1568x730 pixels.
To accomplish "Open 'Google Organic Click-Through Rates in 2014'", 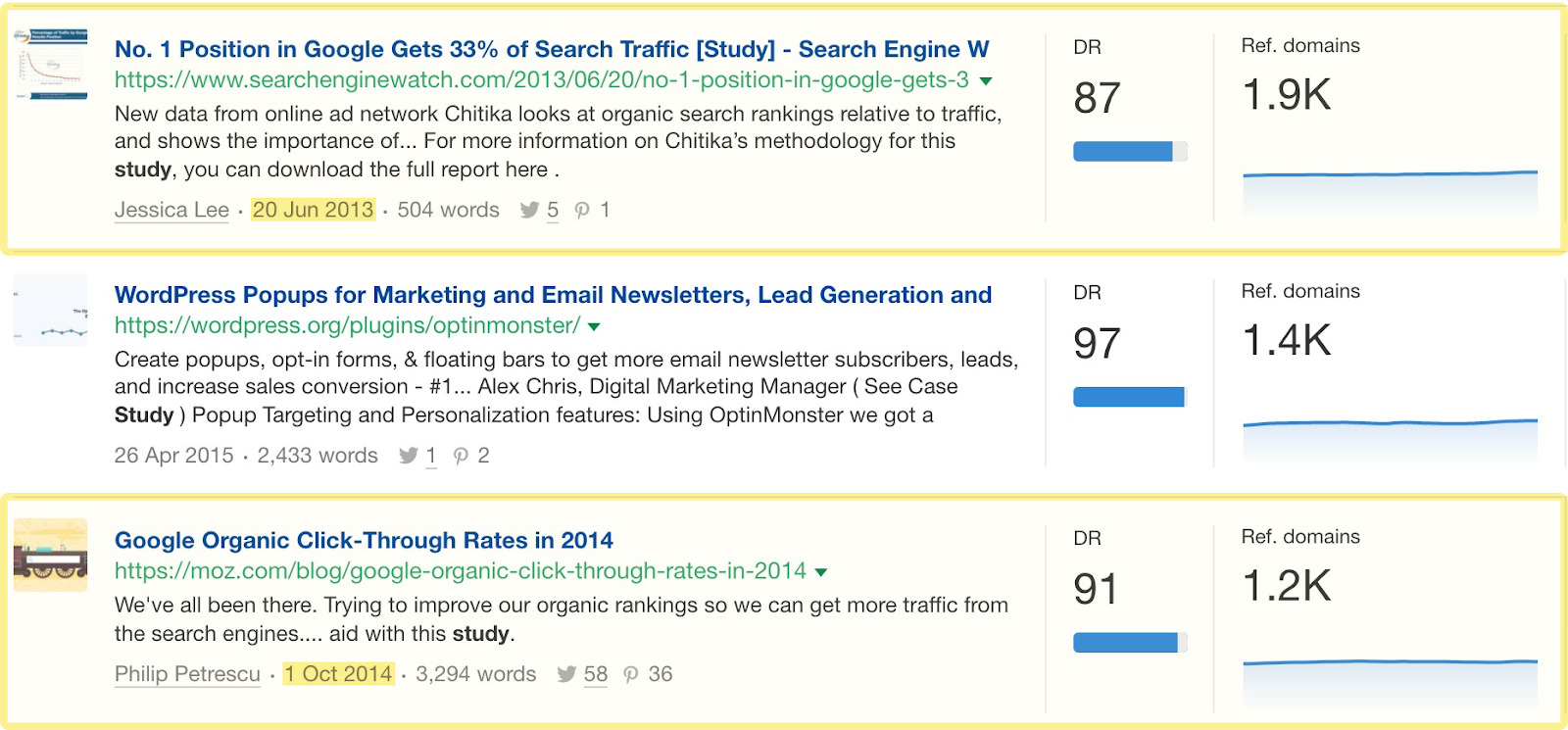I will pyautogui.click(x=364, y=540).
